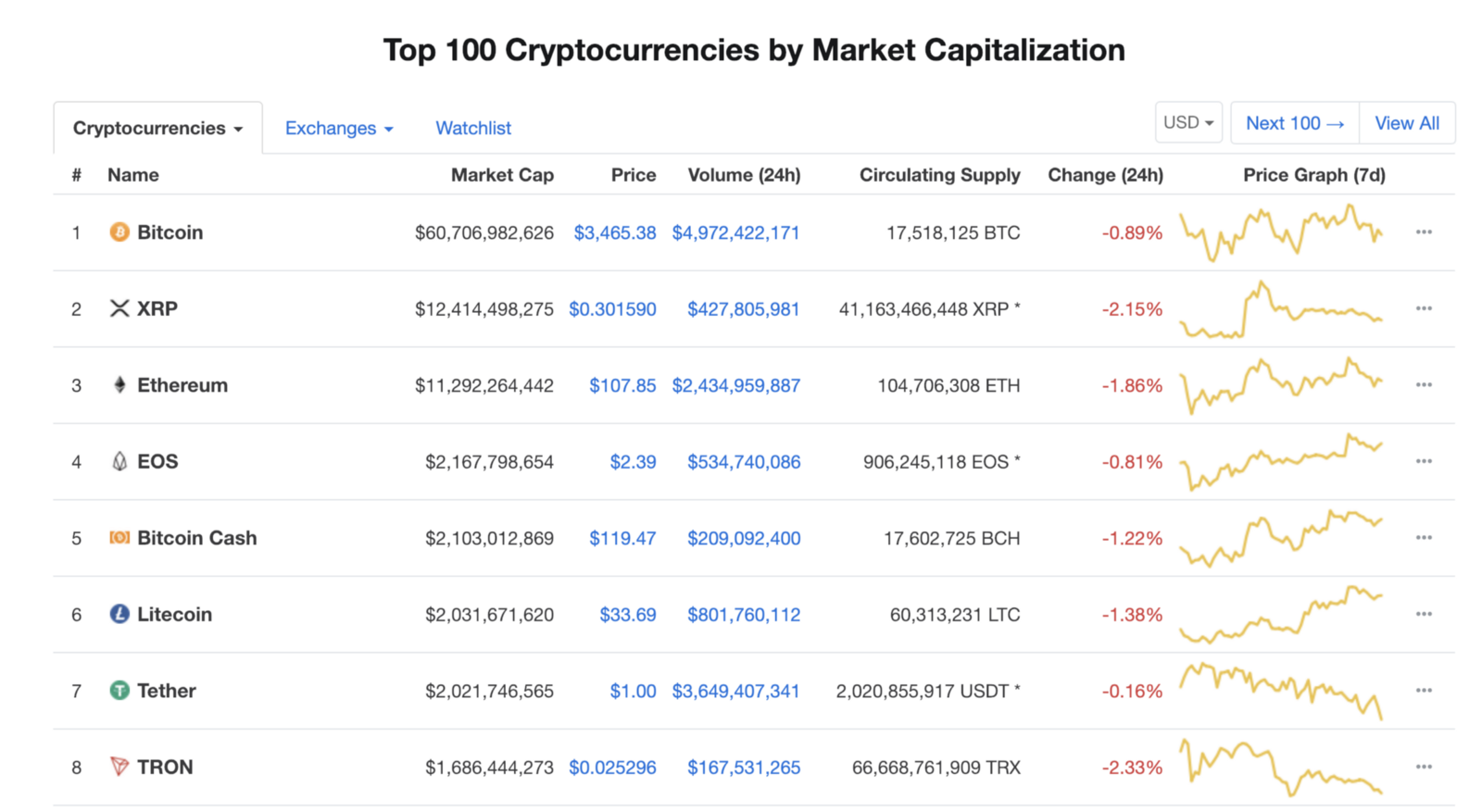This screenshot has height=812, width=1482.
Task: Click the TRON logo icon
Action: click(119, 767)
